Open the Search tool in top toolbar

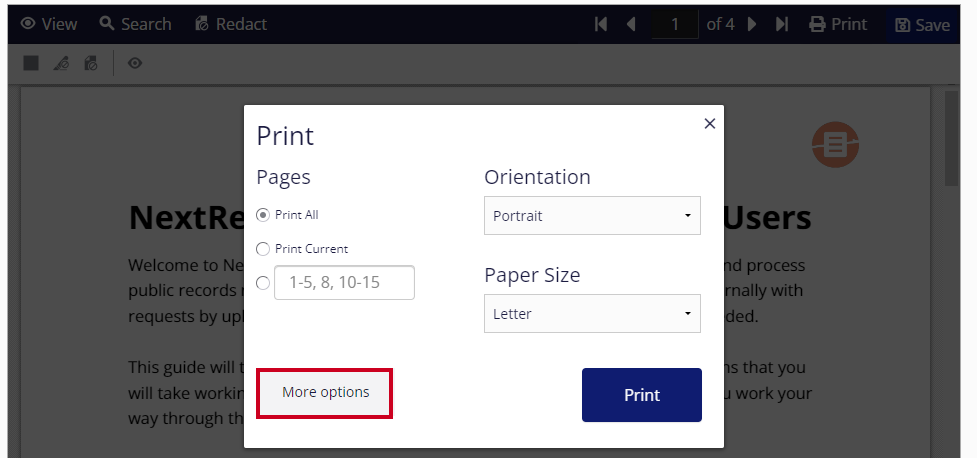[135, 24]
